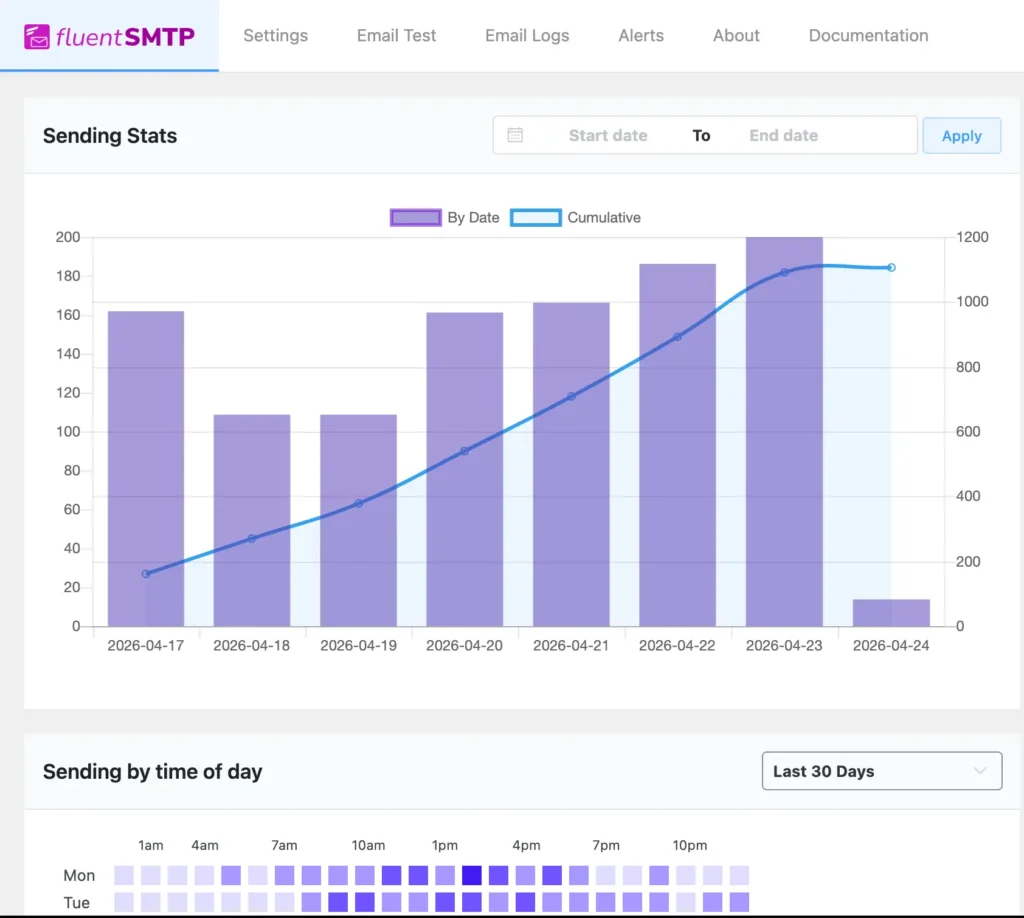The image size is (1024, 918).
Task: Click the final cumulative data point on the line
Action: click(889, 267)
